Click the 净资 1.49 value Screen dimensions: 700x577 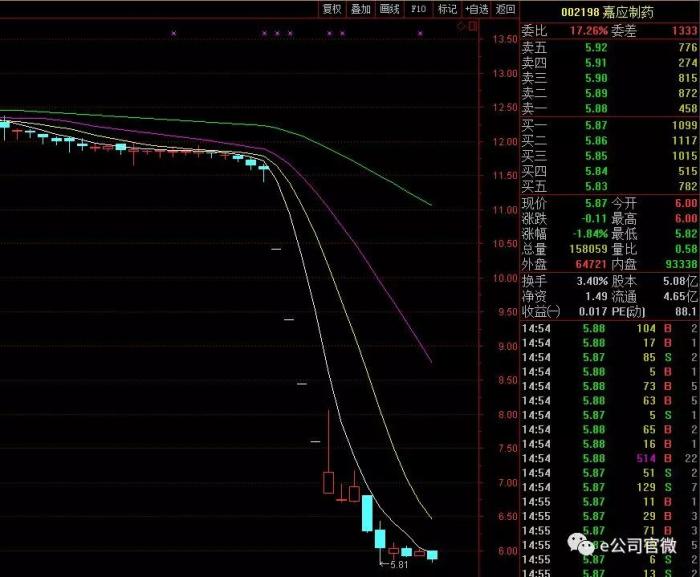(x=596, y=296)
